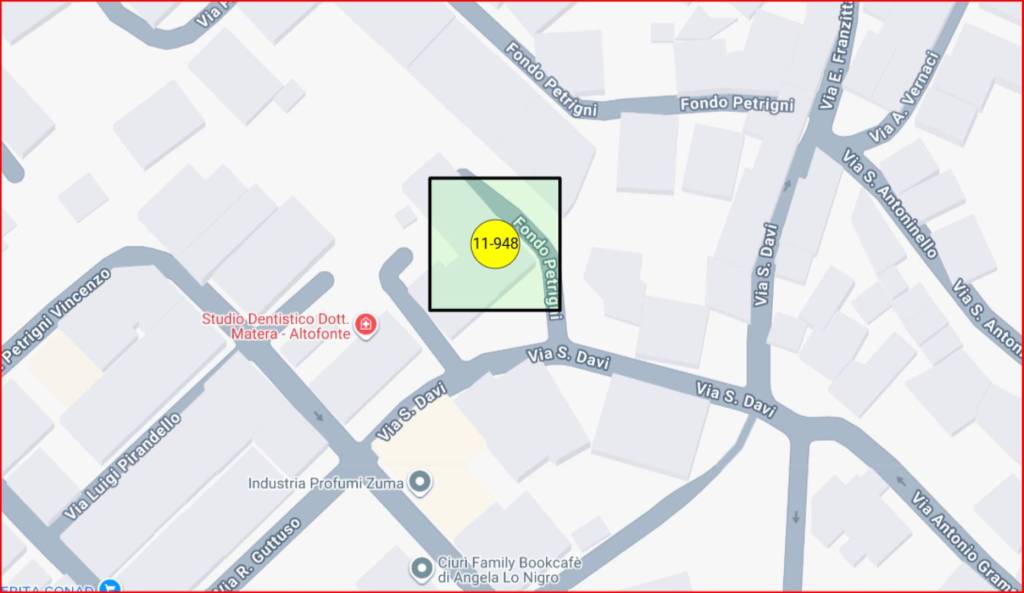Click the Via S. Antoninello street label
The image size is (1024, 593).
889,203
